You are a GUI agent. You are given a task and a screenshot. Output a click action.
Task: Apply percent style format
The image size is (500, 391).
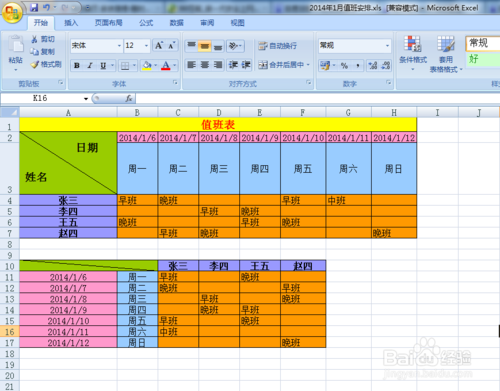[344, 65]
